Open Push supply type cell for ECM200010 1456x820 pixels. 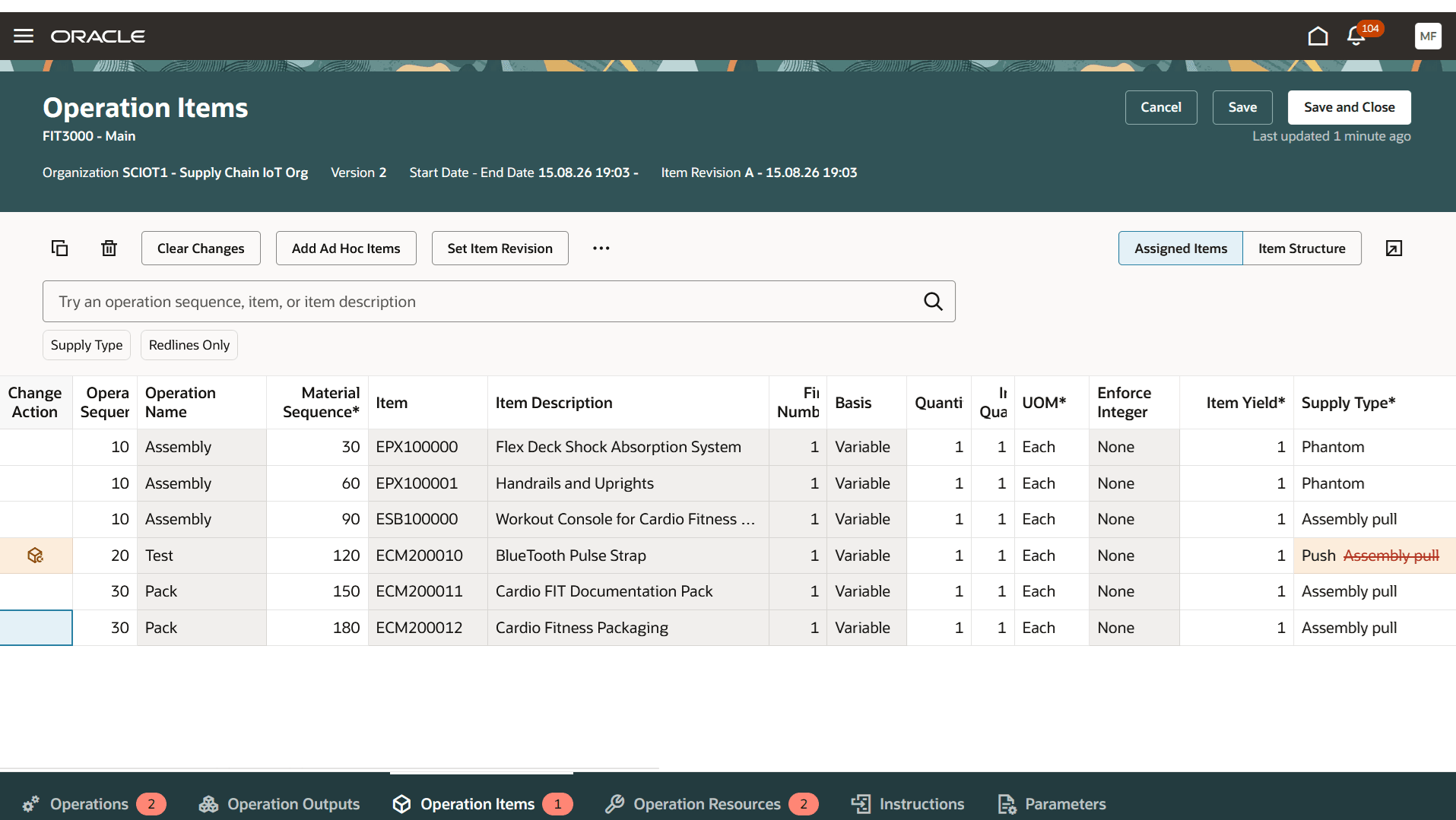[x=1375, y=556]
